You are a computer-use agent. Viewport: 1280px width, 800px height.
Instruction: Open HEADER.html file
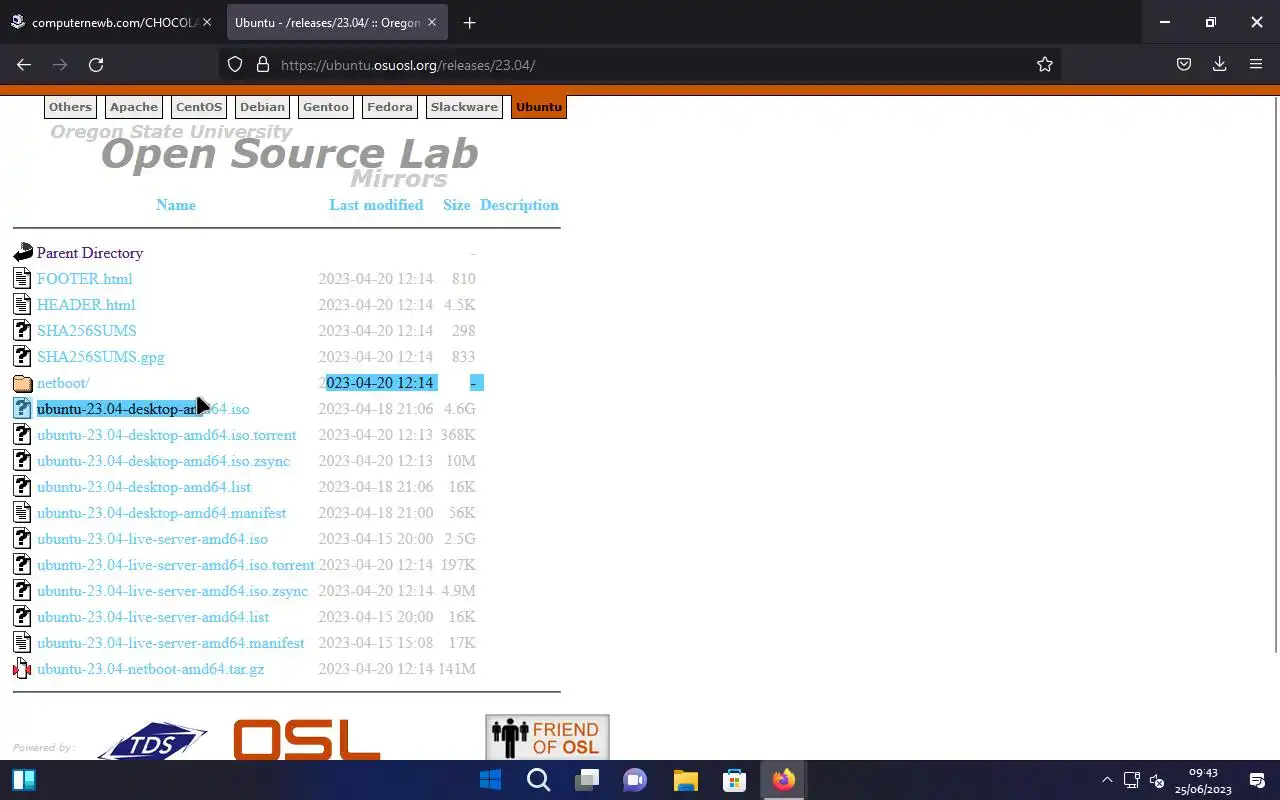point(86,305)
